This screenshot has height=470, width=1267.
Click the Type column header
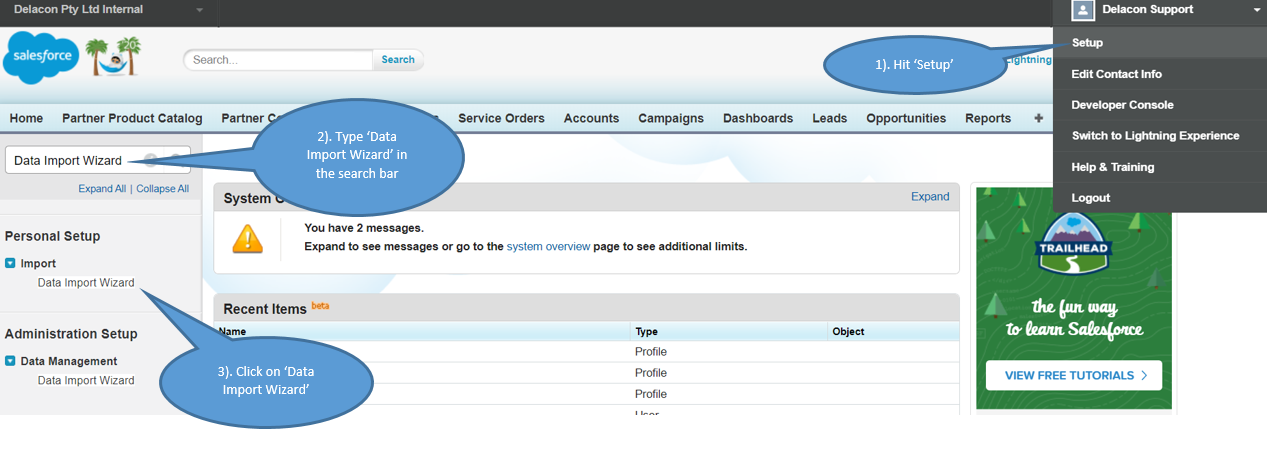tap(646, 332)
